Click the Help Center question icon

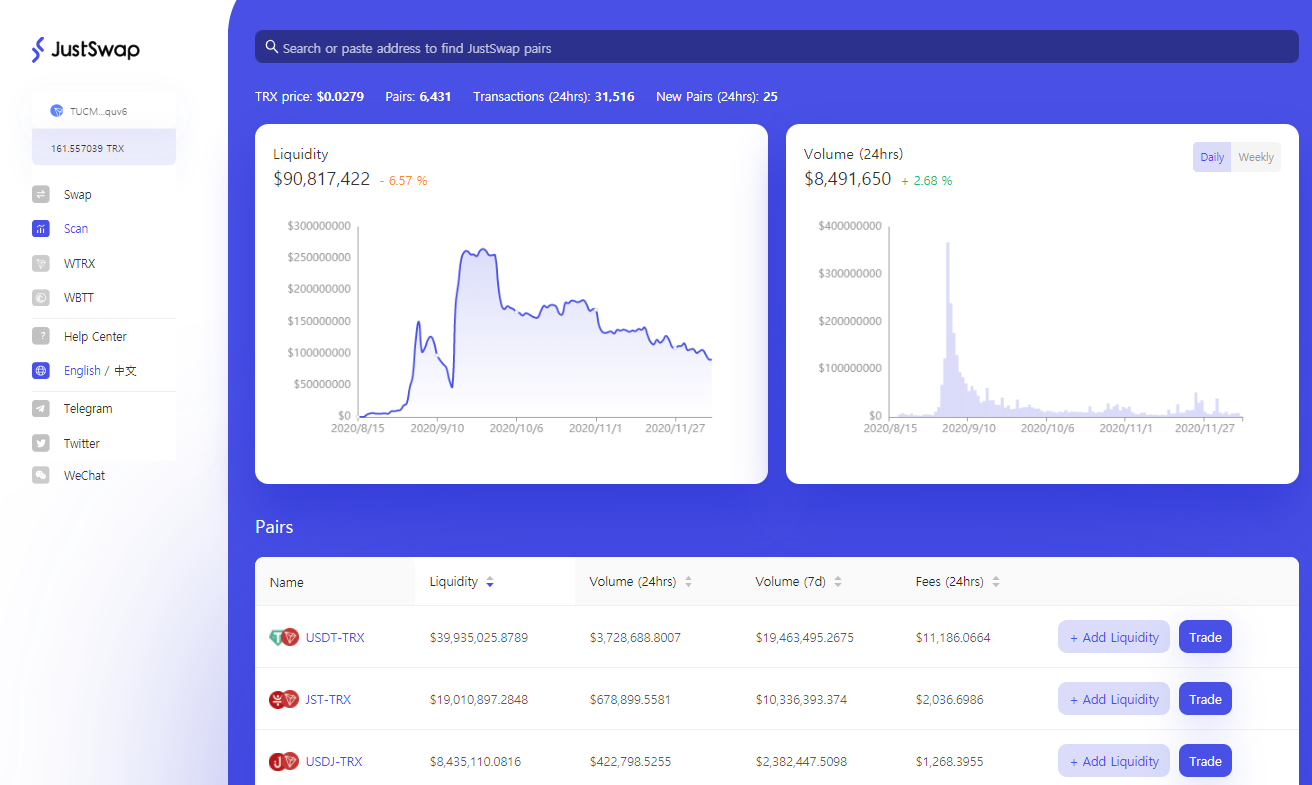[x=41, y=337]
